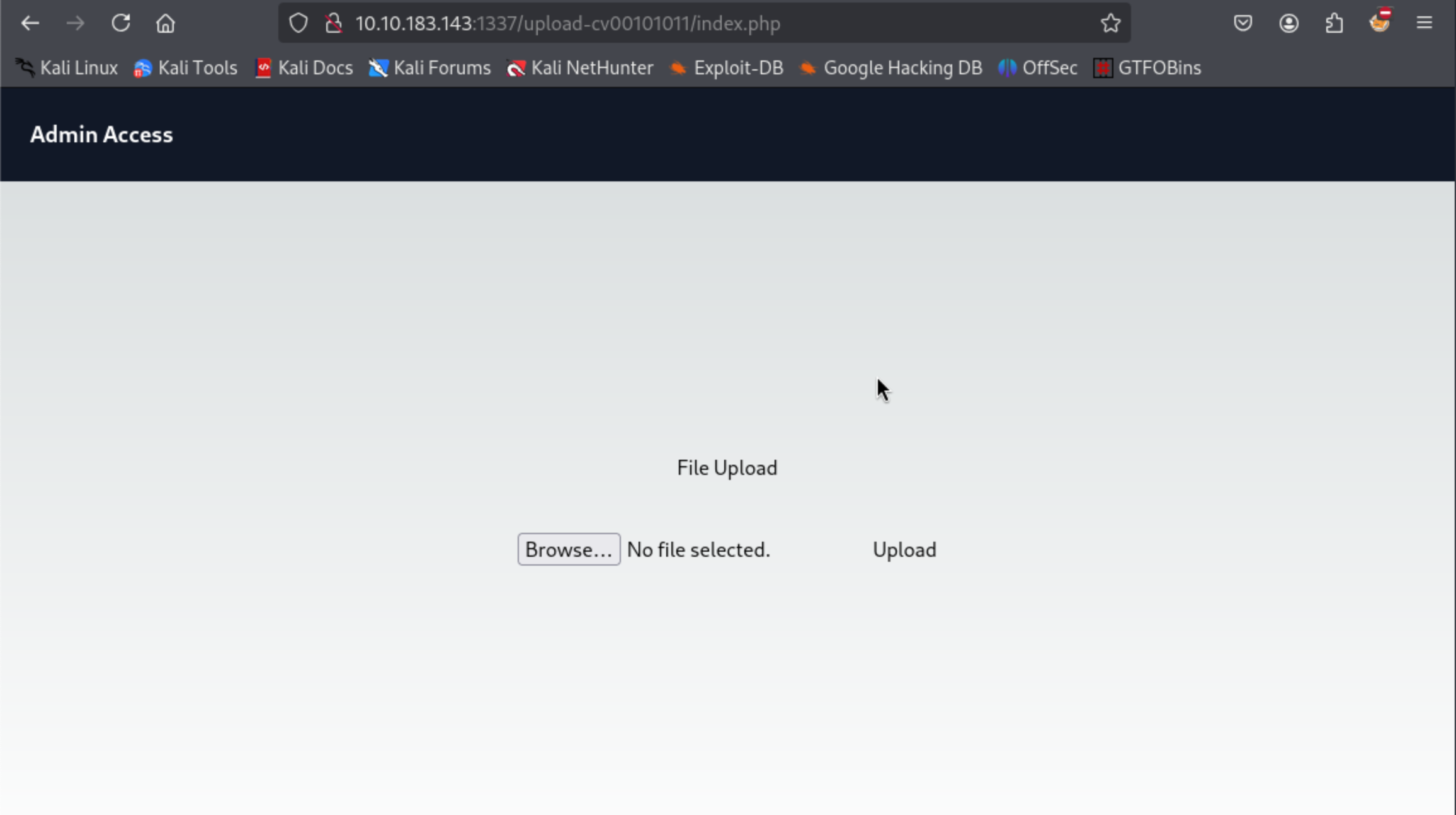Open Google Hacking DB bookmark
Screen dimensions: 1456x815
click(x=890, y=67)
